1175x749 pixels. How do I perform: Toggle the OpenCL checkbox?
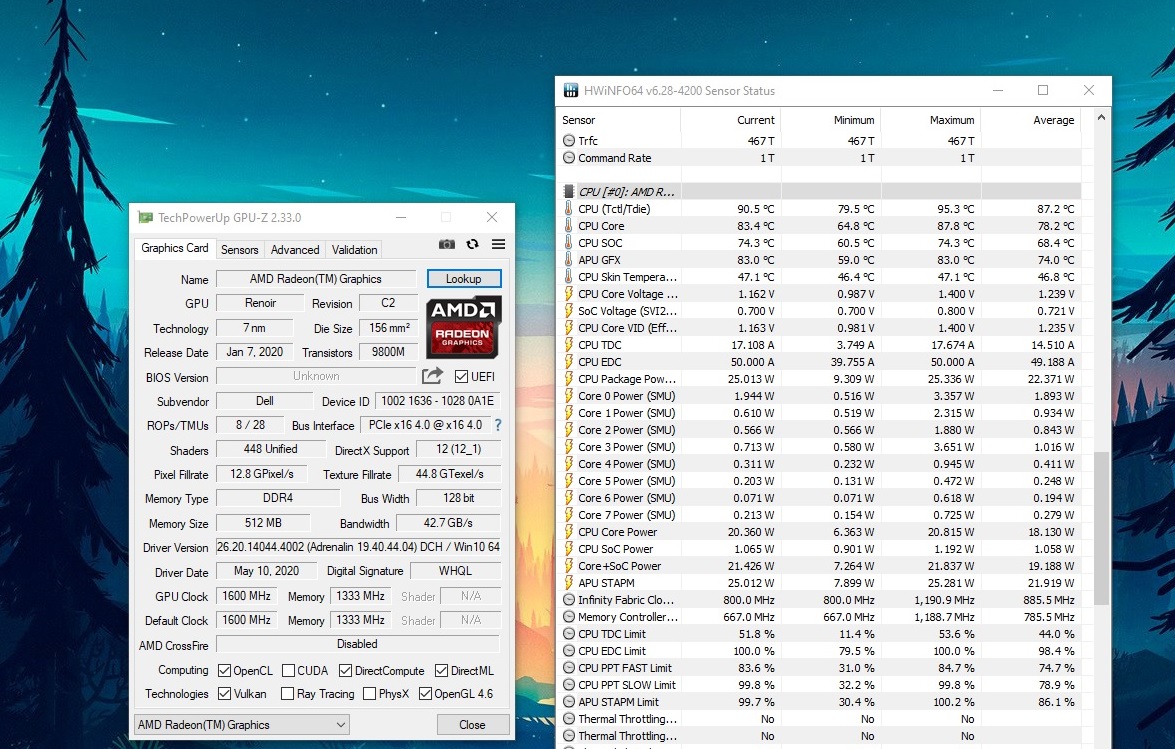(224, 670)
